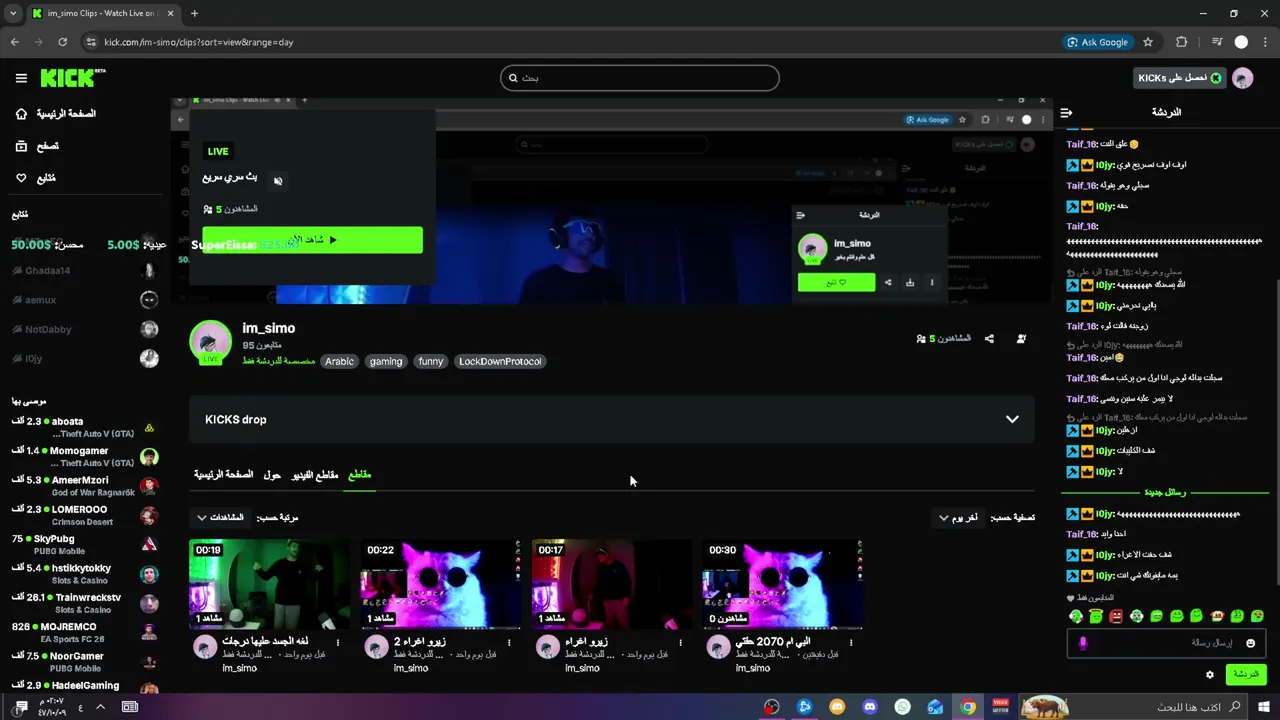
Task: Click the Kick search field
Action: point(640,78)
